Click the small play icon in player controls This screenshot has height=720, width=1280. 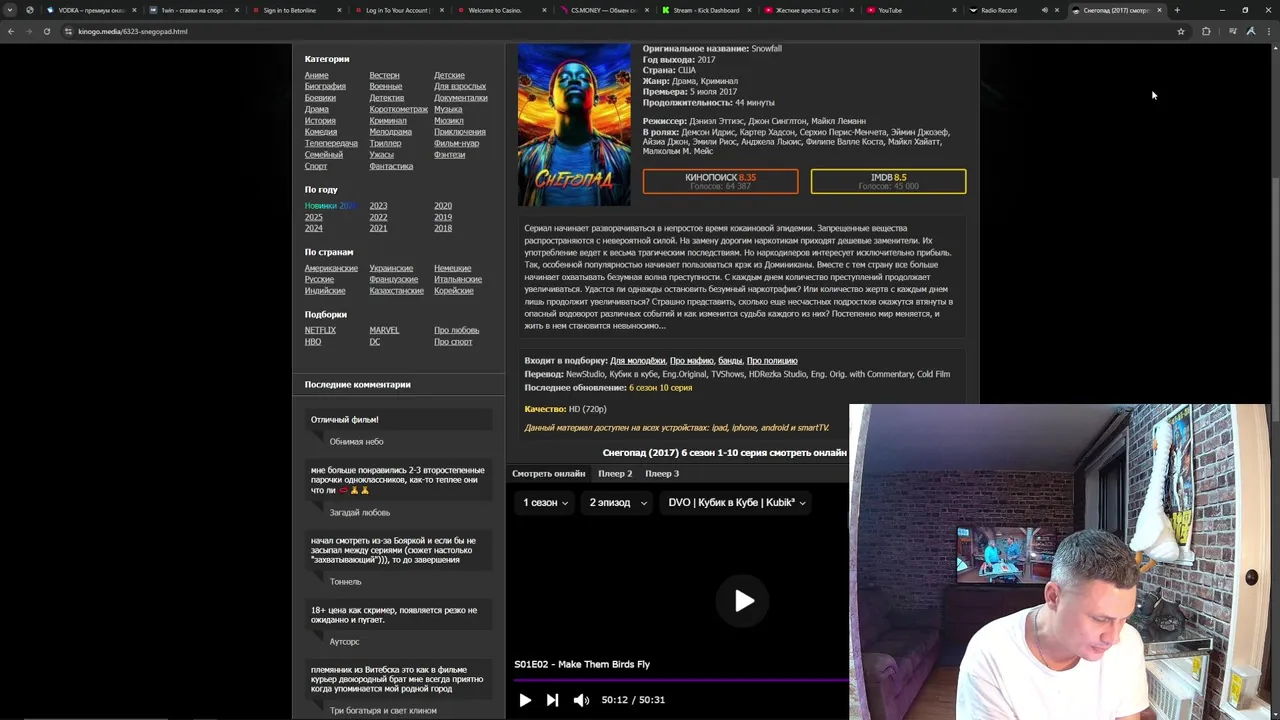(x=525, y=700)
